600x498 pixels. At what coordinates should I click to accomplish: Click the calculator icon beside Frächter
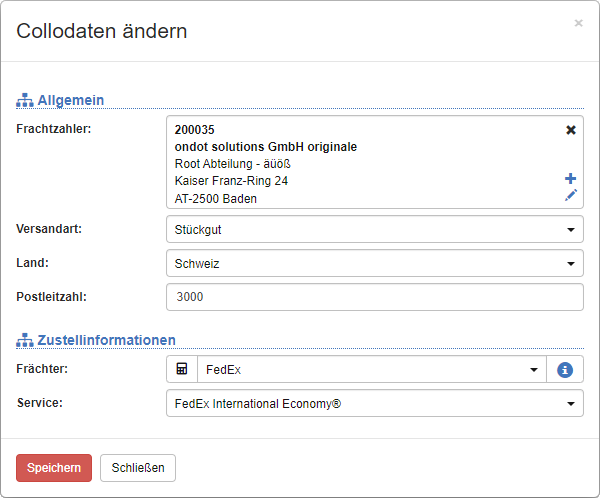(x=182, y=370)
